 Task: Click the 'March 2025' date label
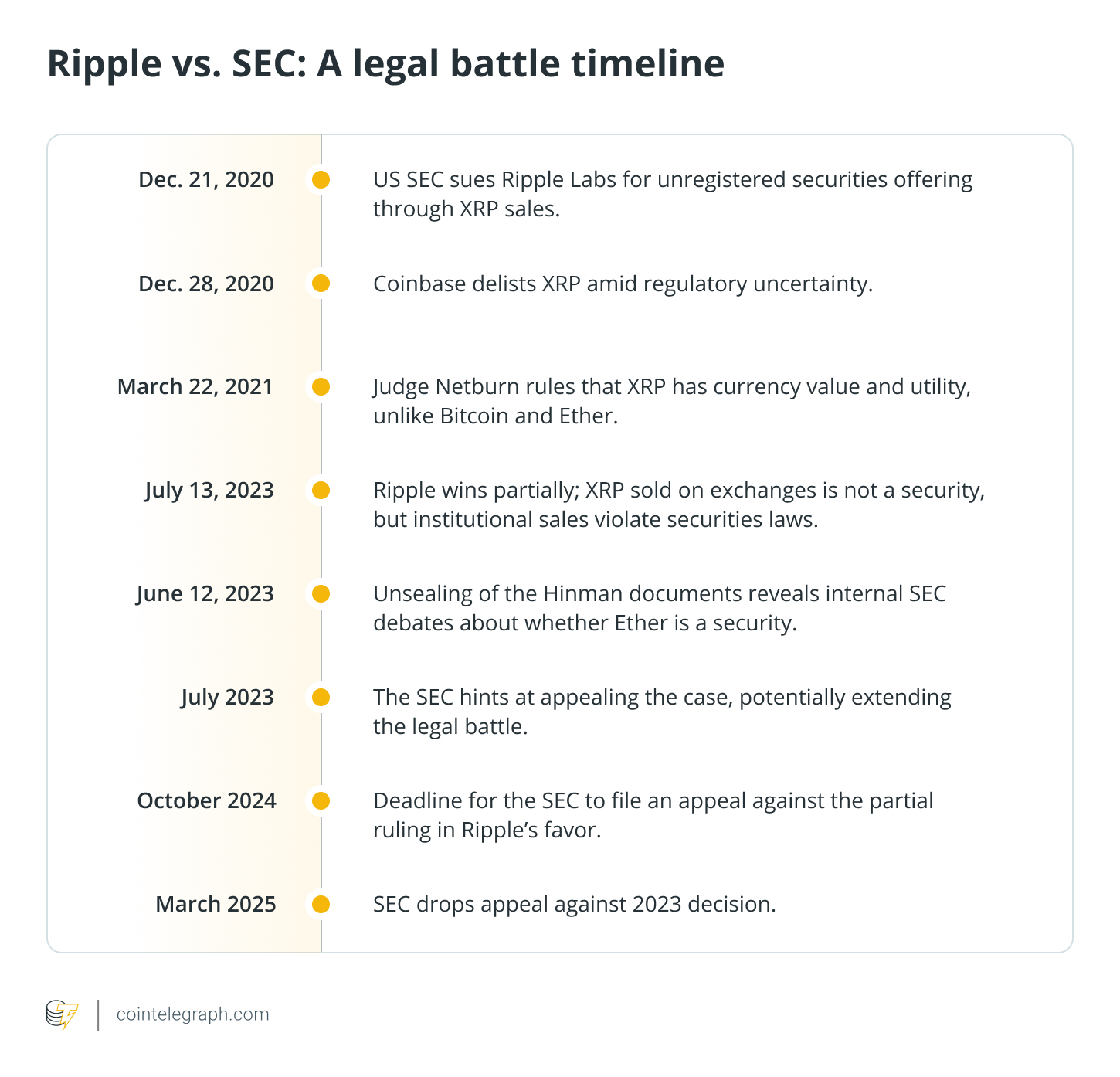[216, 904]
